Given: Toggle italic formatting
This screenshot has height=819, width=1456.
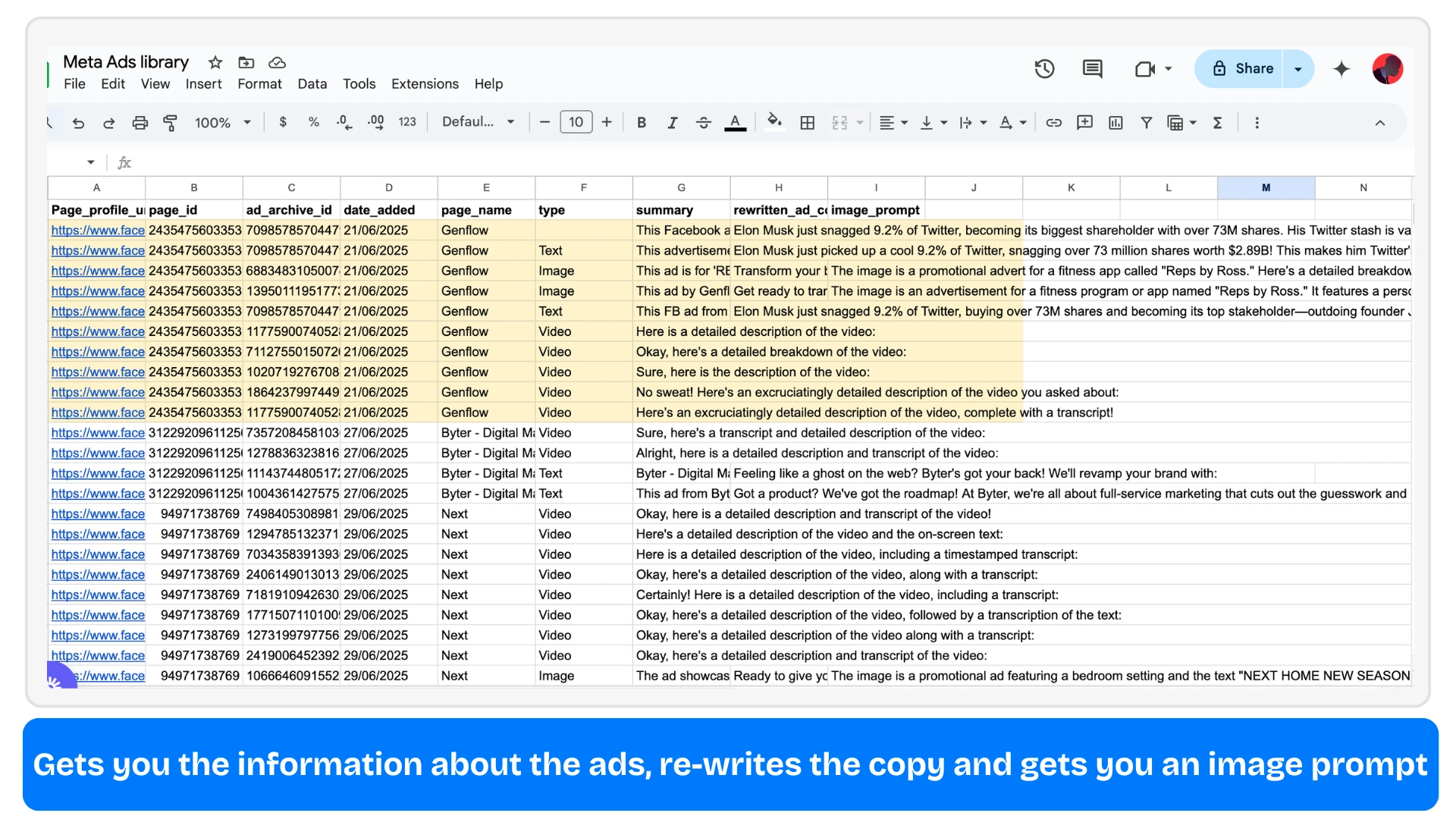Looking at the screenshot, I should coord(672,123).
